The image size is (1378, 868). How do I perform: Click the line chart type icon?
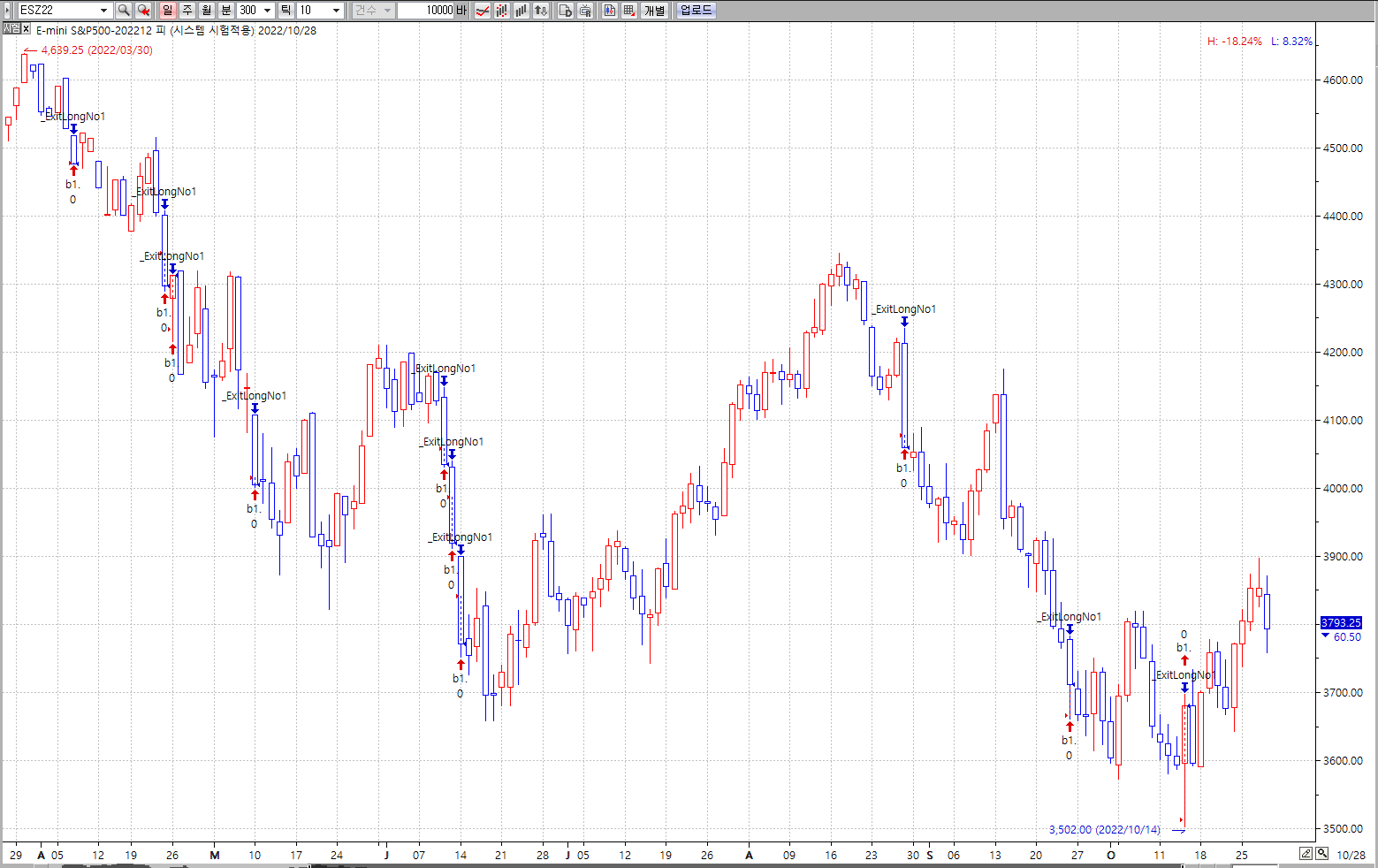click(483, 11)
